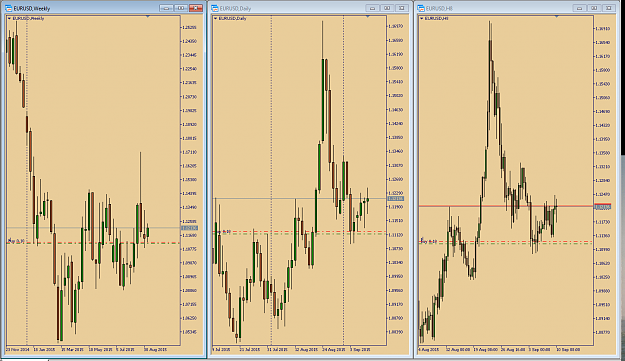The image size is (625, 361).
Task: Maximize the EURUSD,H8 chart window
Action: point(594,8)
